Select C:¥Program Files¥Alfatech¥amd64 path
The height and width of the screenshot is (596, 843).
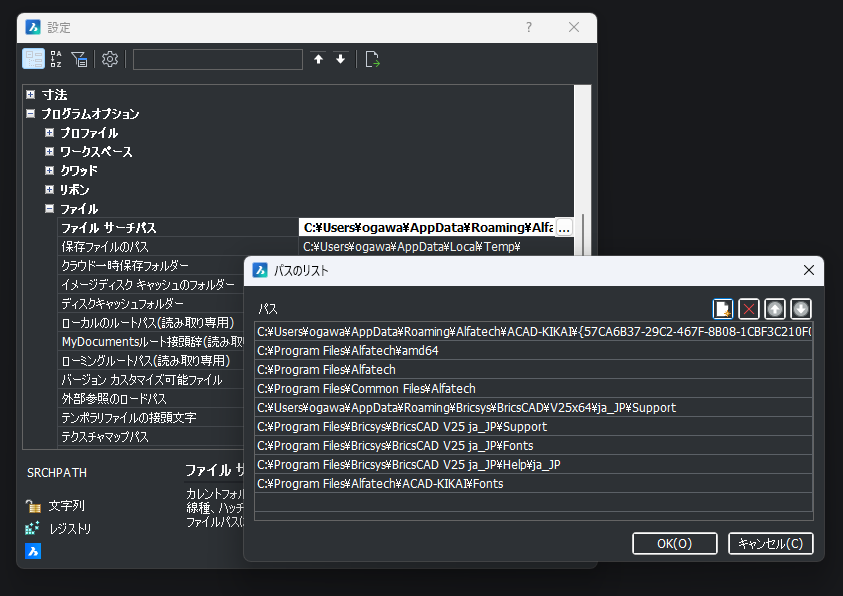point(533,350)
